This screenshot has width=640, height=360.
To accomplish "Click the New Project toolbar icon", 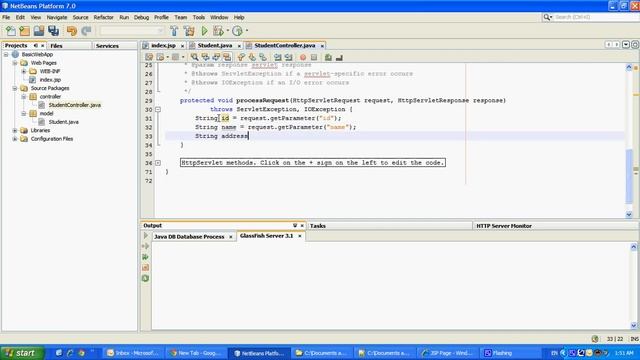I will tap(24, 31).
